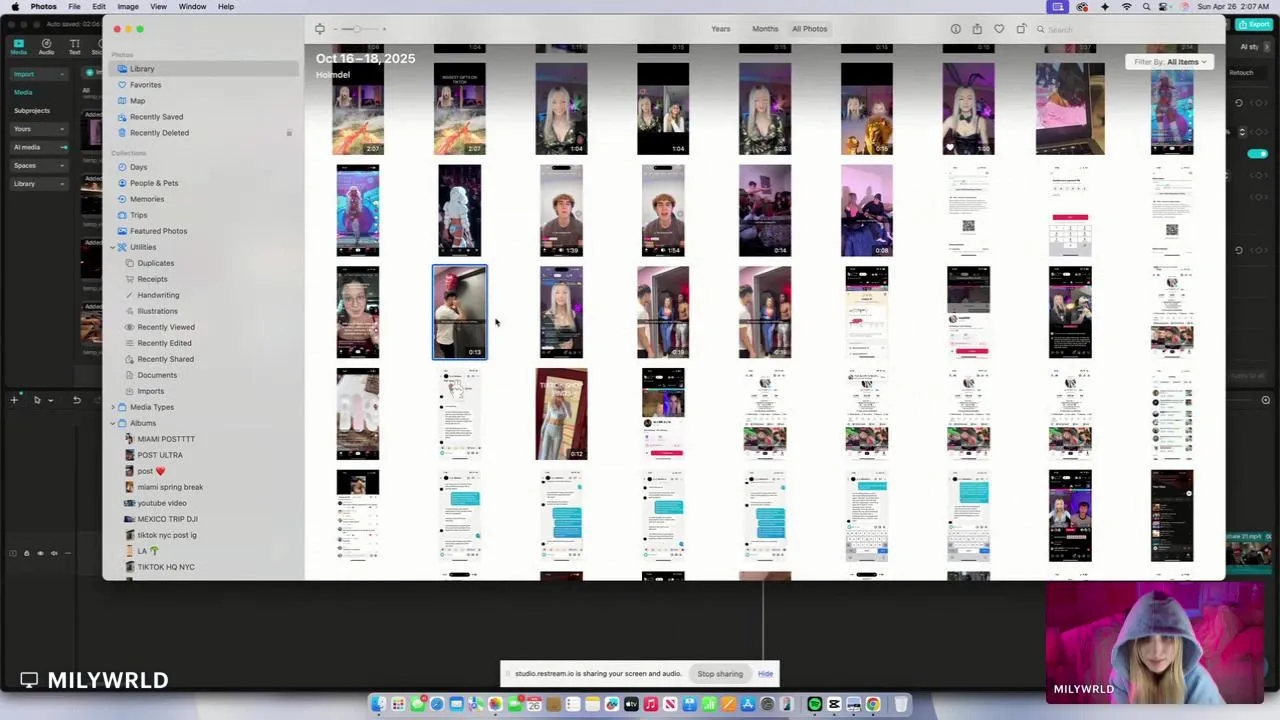Expand Media Types in Photos sidebar
Image resolution: width=1280 pixels, height=720 pixels.
pos(113,407)
